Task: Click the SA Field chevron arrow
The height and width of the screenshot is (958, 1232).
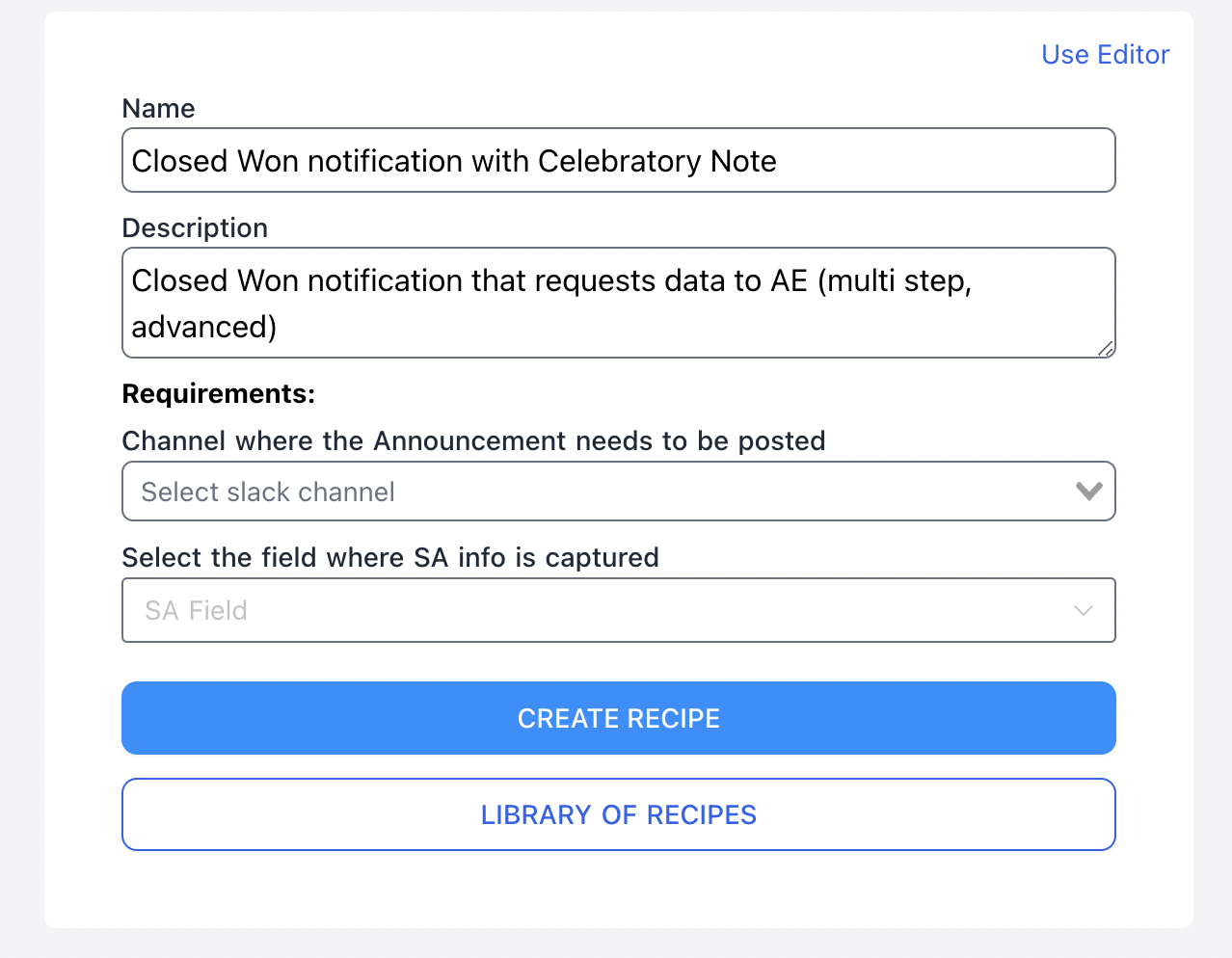Action: pyautogui.click(x=1083, y=610)
